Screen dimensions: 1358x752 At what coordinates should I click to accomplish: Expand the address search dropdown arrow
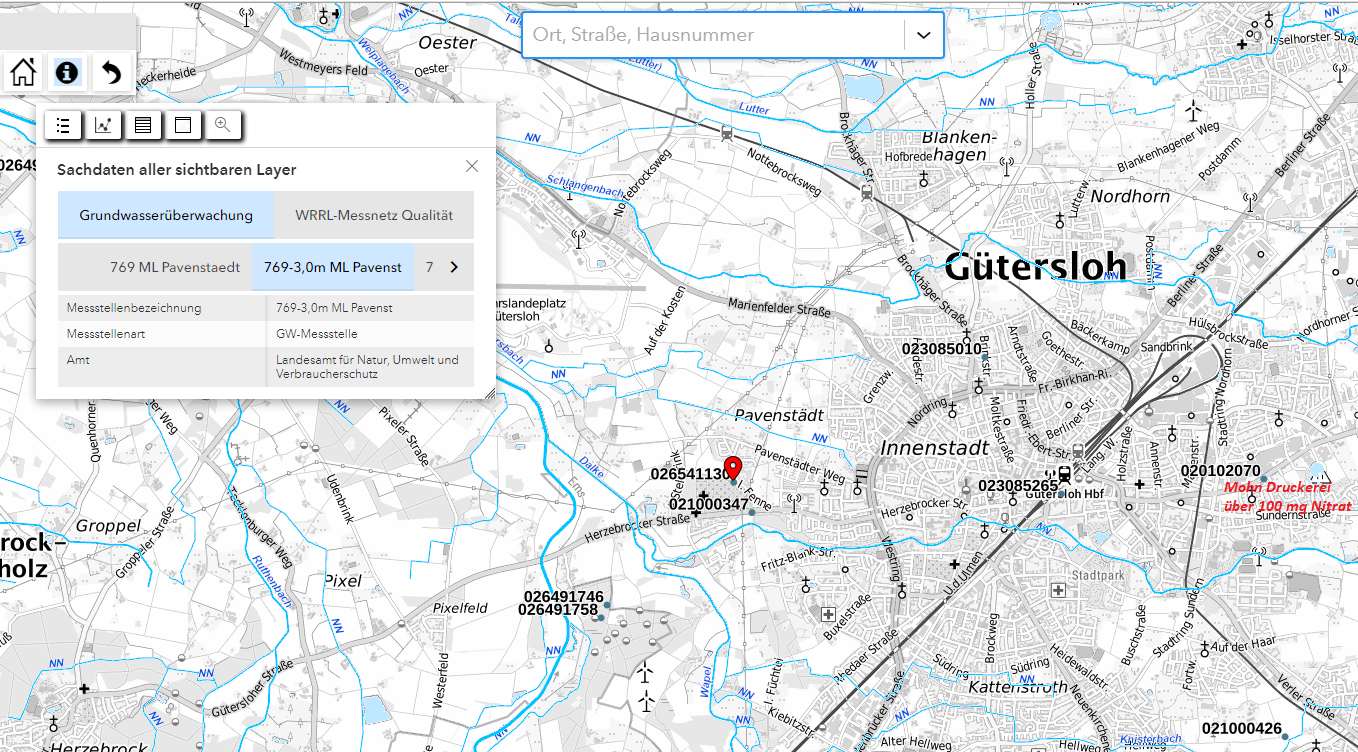pos(923,35)
